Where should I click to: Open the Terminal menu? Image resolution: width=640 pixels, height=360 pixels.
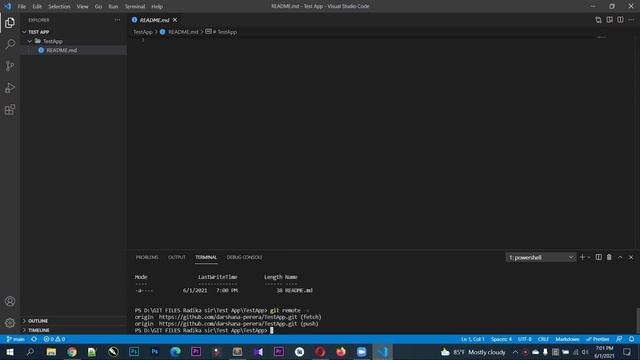point(135,7)
